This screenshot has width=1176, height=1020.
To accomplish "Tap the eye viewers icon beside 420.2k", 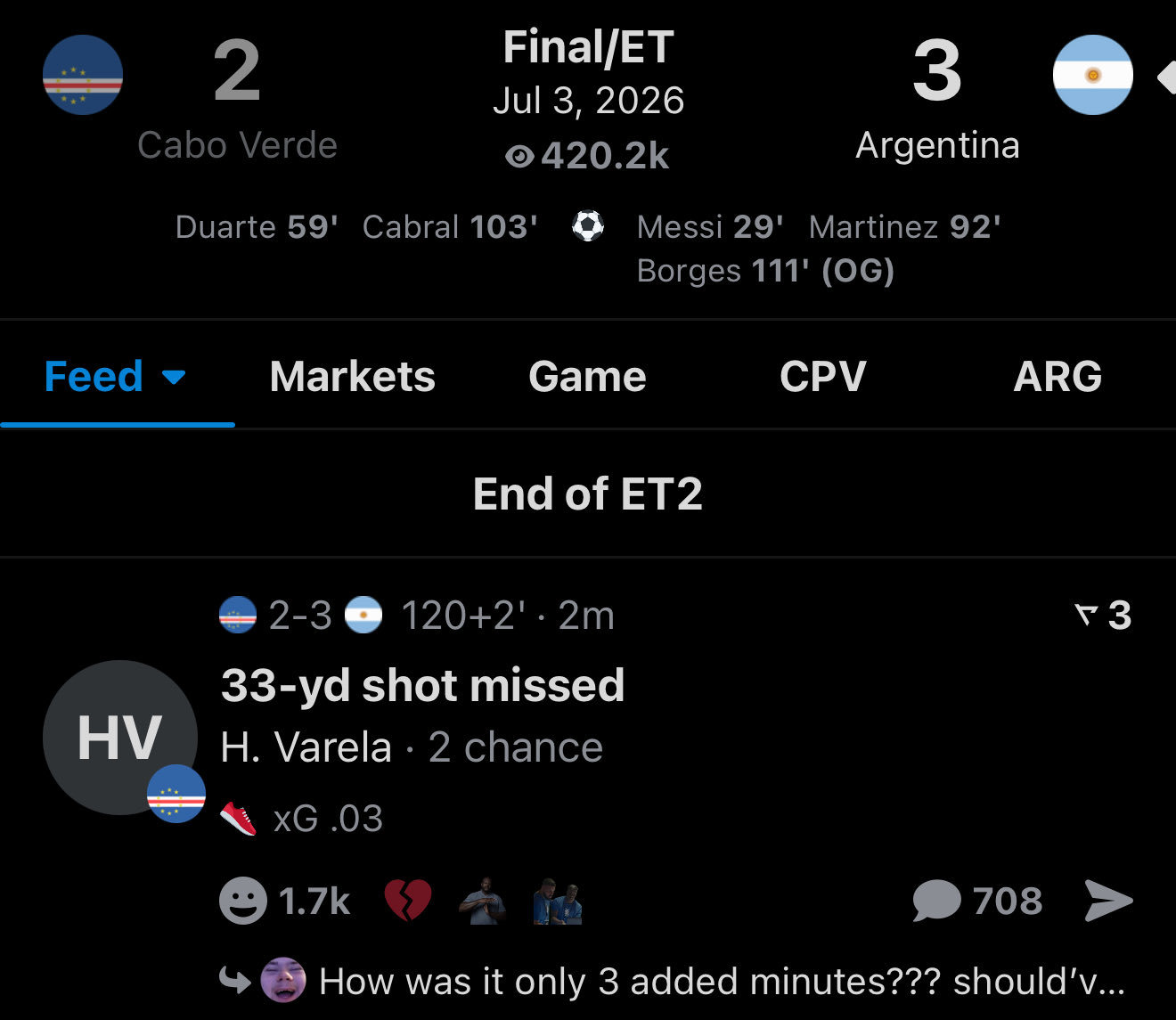I will tap(519, 157).
